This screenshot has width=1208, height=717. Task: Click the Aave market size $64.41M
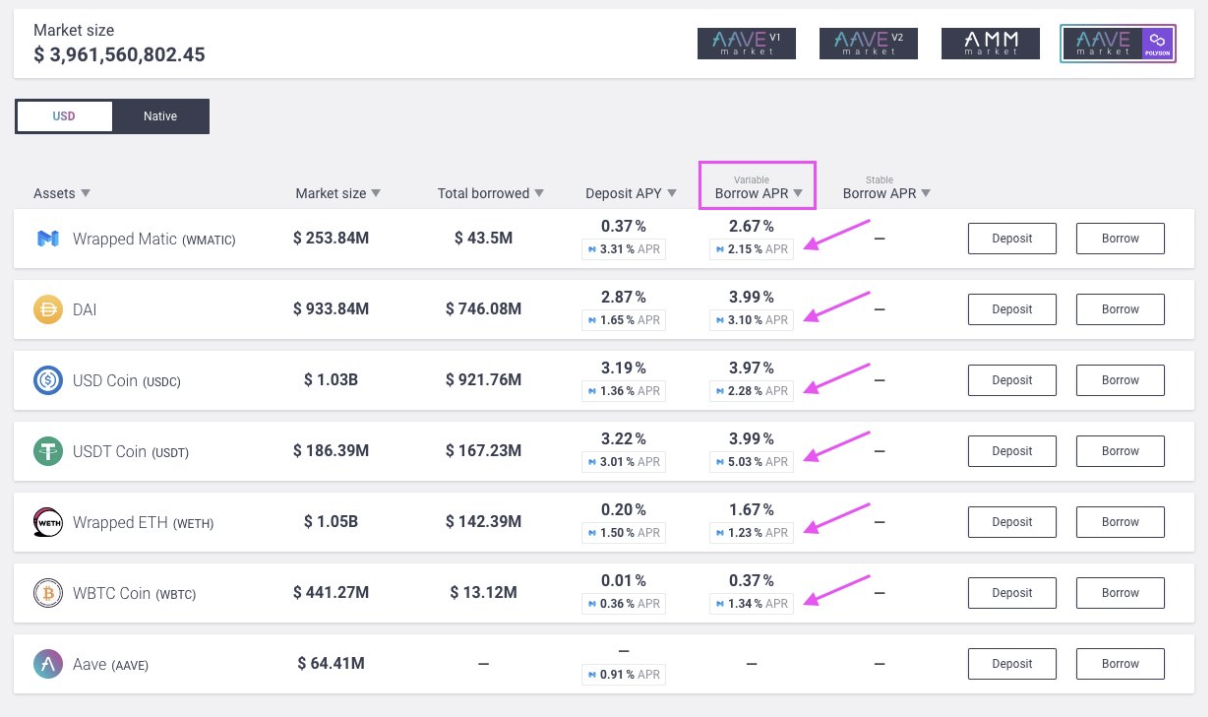pyautogui.click(x=331, y=664)
